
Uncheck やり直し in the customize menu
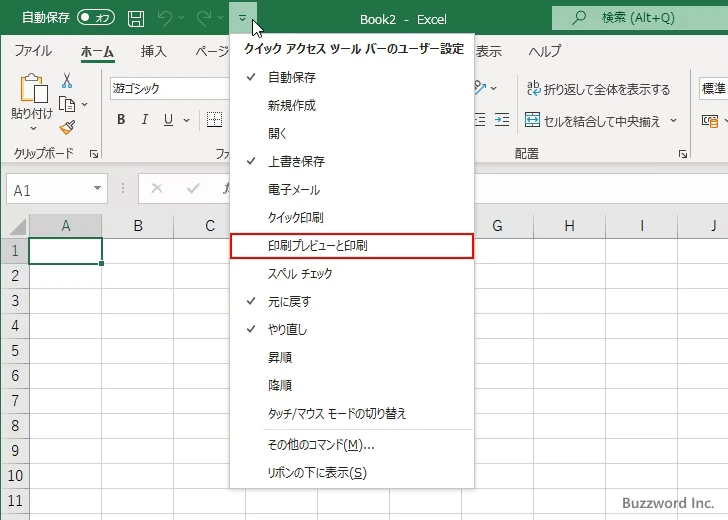288,329
